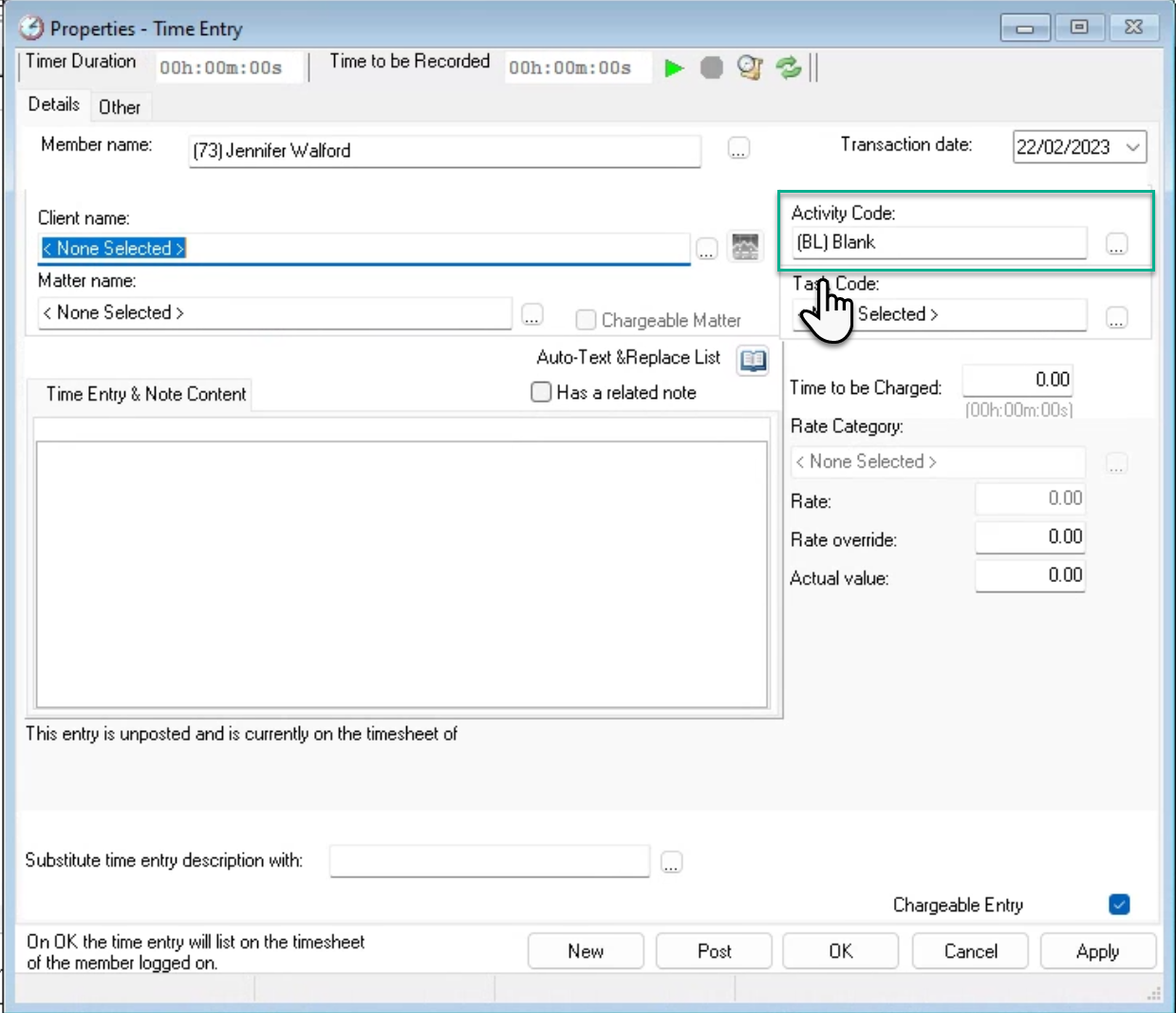Click the Apply button
Screen dimensions: 1176x1013
tap(1098, 951)
